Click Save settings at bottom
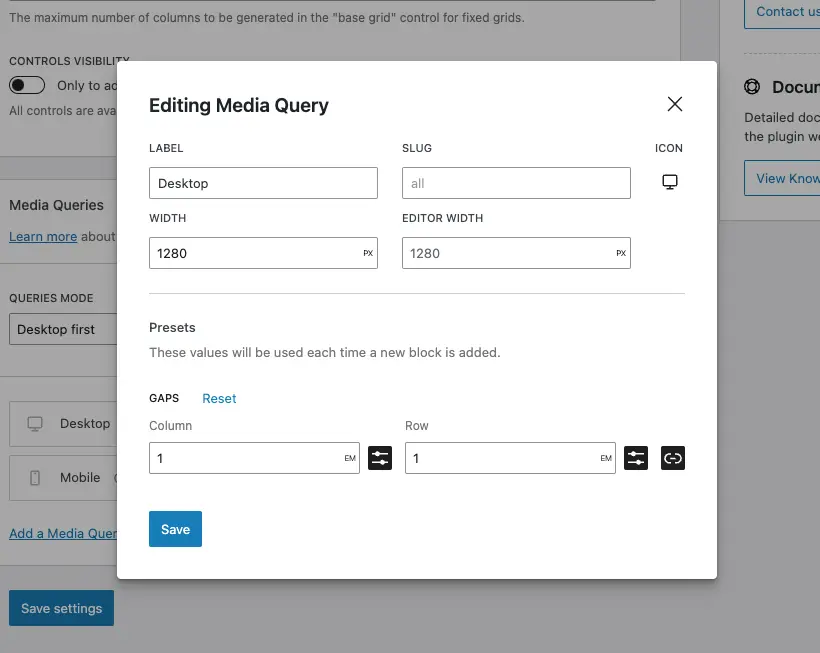 61,607
